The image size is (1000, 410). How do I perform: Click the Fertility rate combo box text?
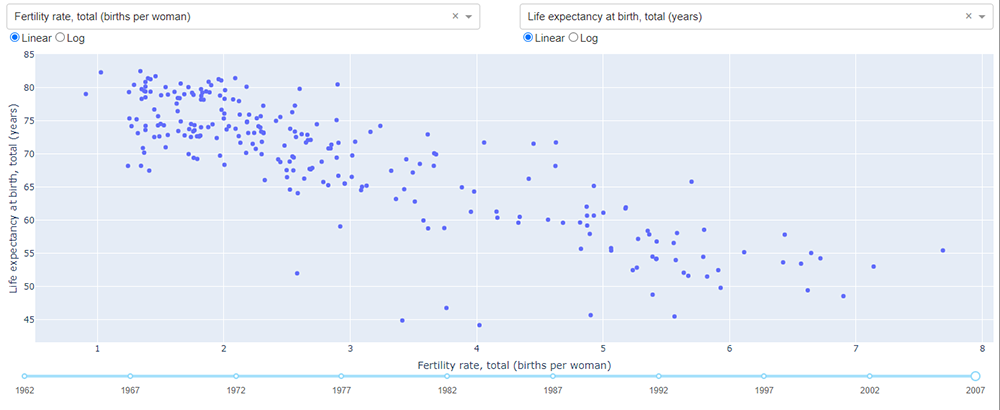(102, 17)
